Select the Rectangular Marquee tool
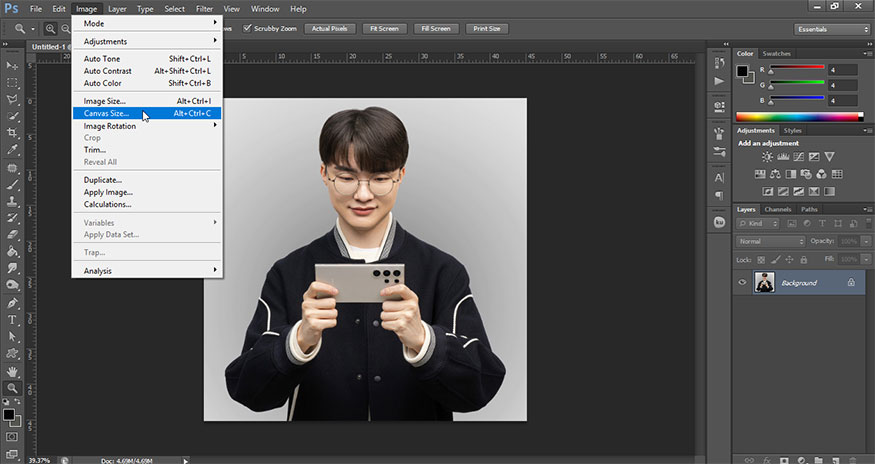This screenshot has width=875, height=464. pyautogui.click(x=13, y=82)
